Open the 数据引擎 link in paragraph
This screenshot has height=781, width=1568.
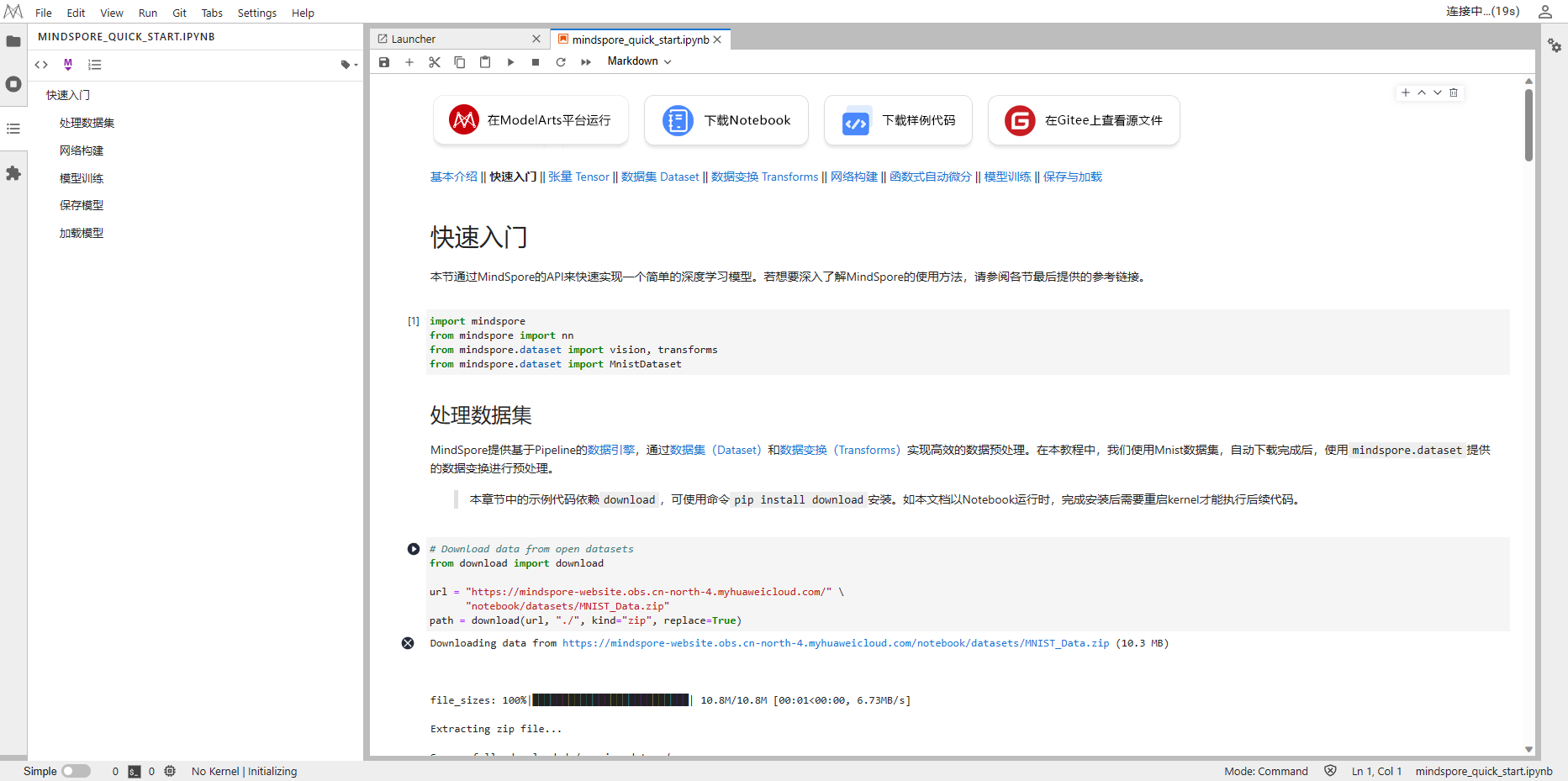tap(611, 450)
